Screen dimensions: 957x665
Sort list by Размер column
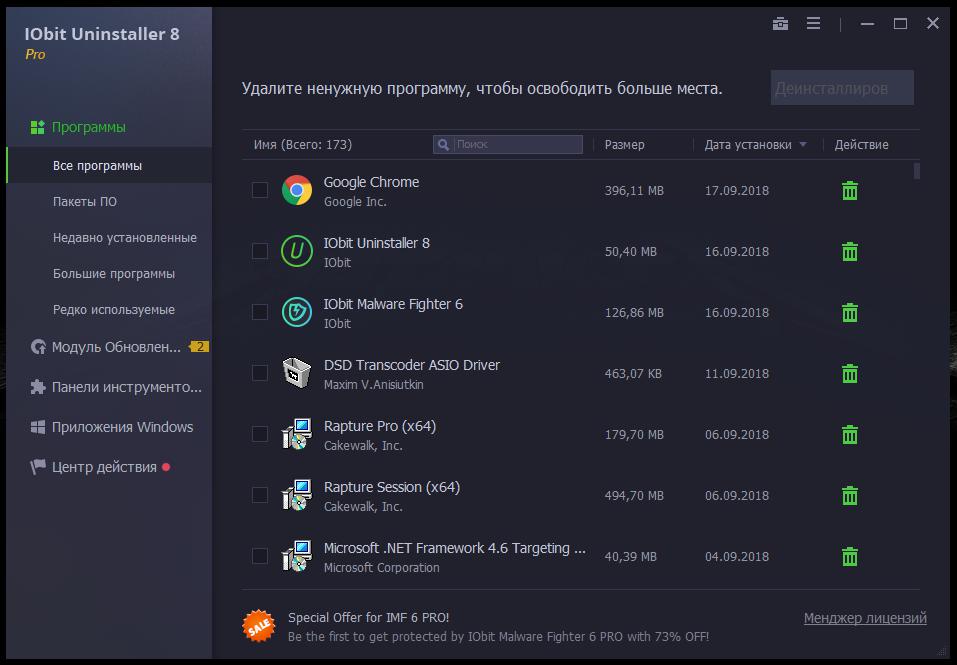pos(624,145)
